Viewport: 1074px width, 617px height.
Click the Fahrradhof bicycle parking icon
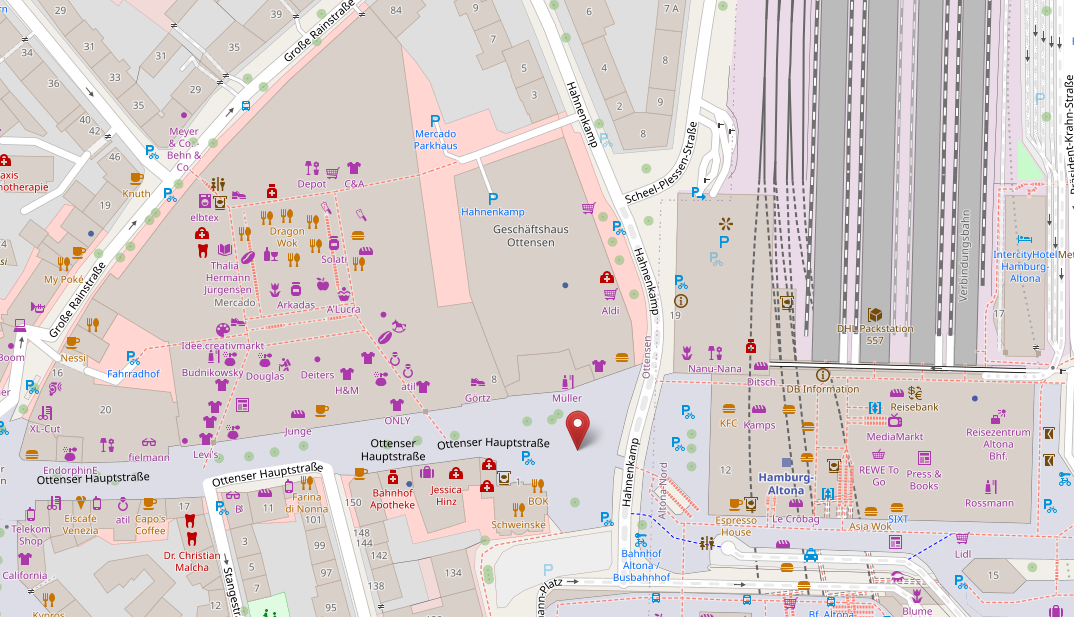tap(133, 358)
